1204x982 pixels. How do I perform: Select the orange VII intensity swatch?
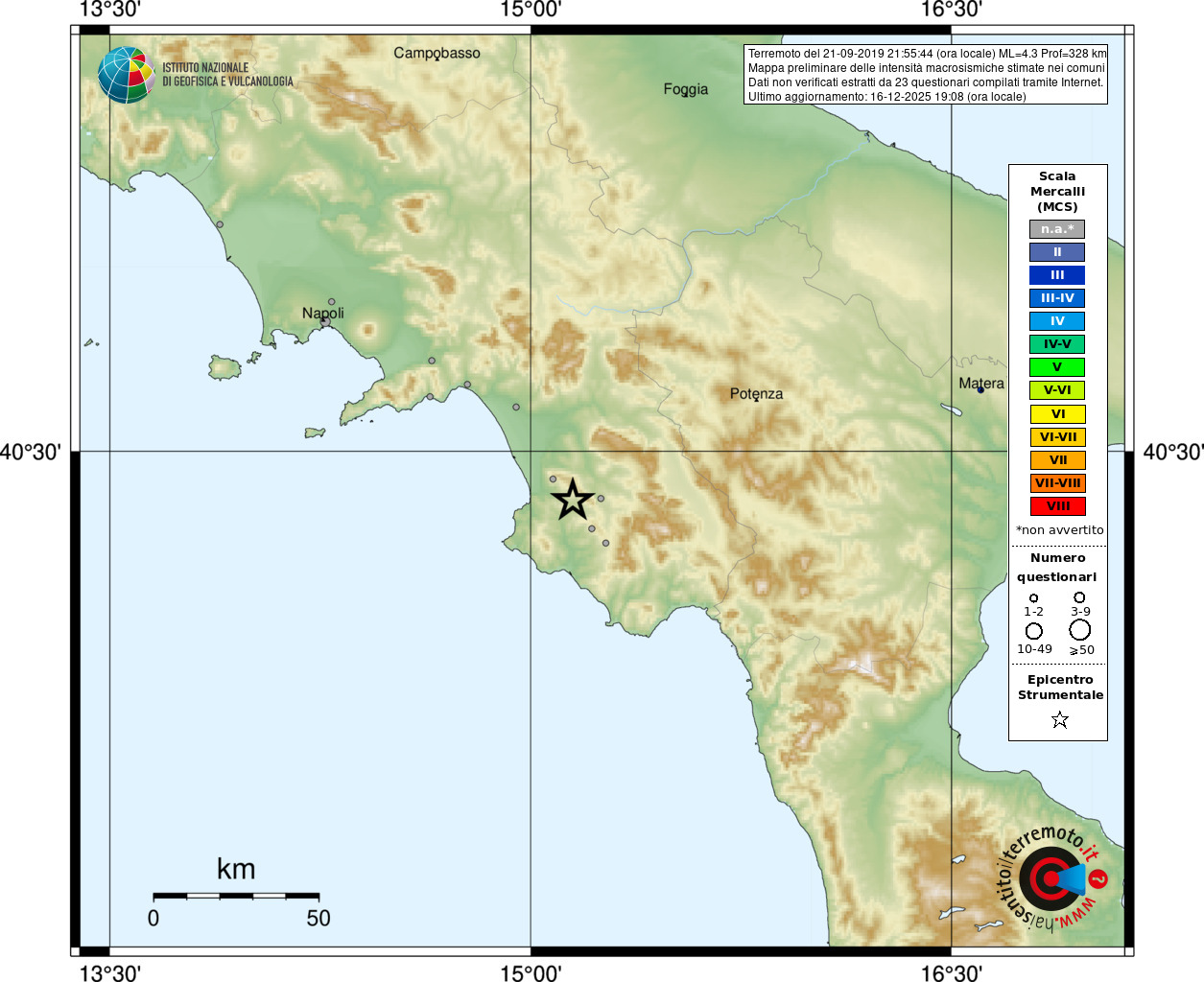pyautogui.click(x=1057, y=460)
